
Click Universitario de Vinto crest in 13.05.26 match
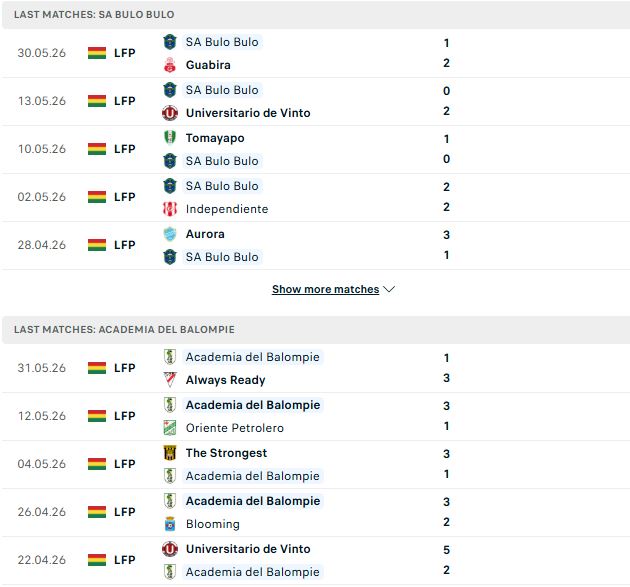click(170, 113)
